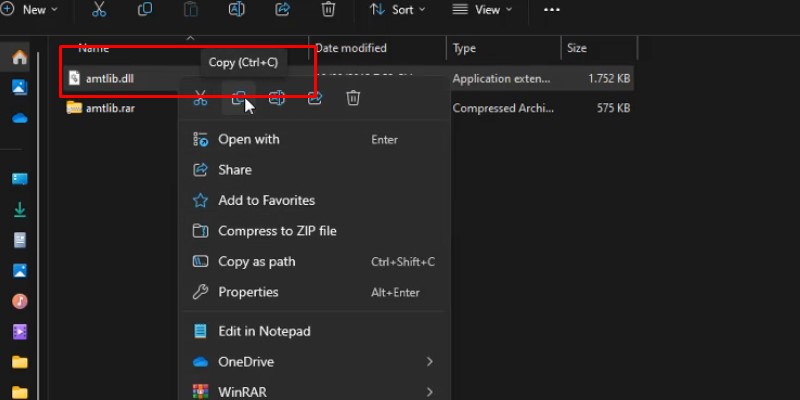800x400 pixels.
Task: Click the Share icon in the top toolbar
Action: click(282, 10)
